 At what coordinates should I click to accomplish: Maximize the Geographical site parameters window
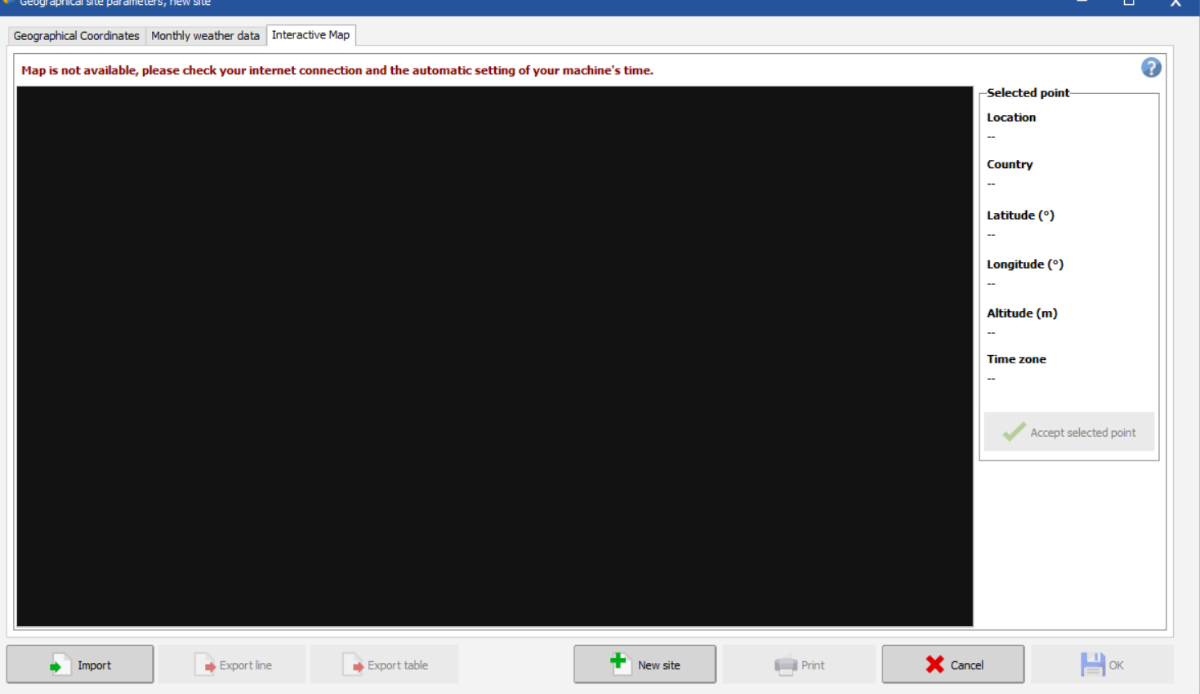pyautogui.click(x=1128, y=3)
